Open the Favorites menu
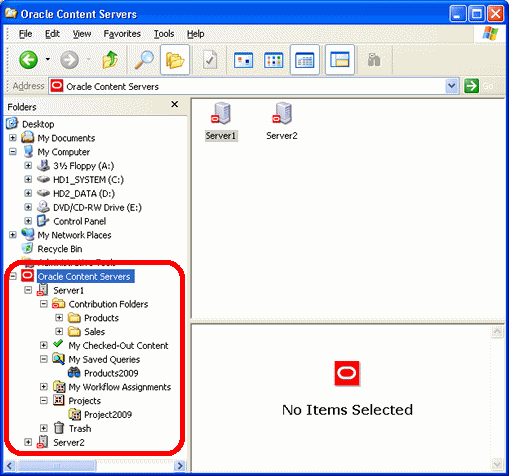Viewport: 509px width, 476px height. [122, 34]
